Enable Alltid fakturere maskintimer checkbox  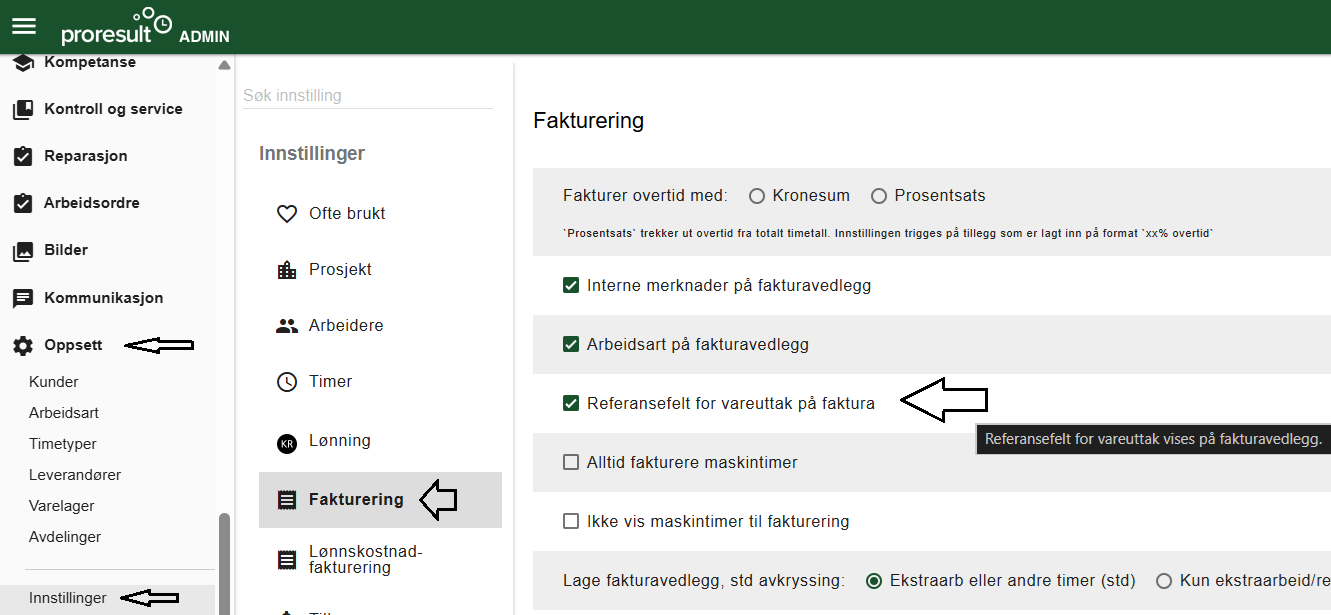click(x=571, y=463)
